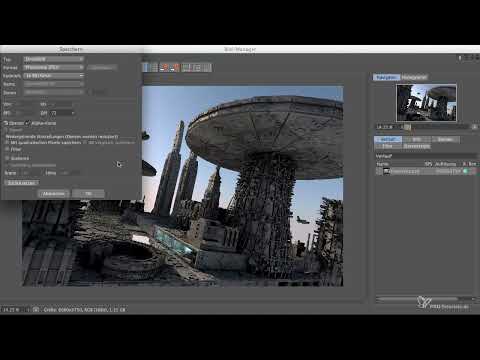Click the first blue Bild-Manager toolbar icon

[146, 68]
